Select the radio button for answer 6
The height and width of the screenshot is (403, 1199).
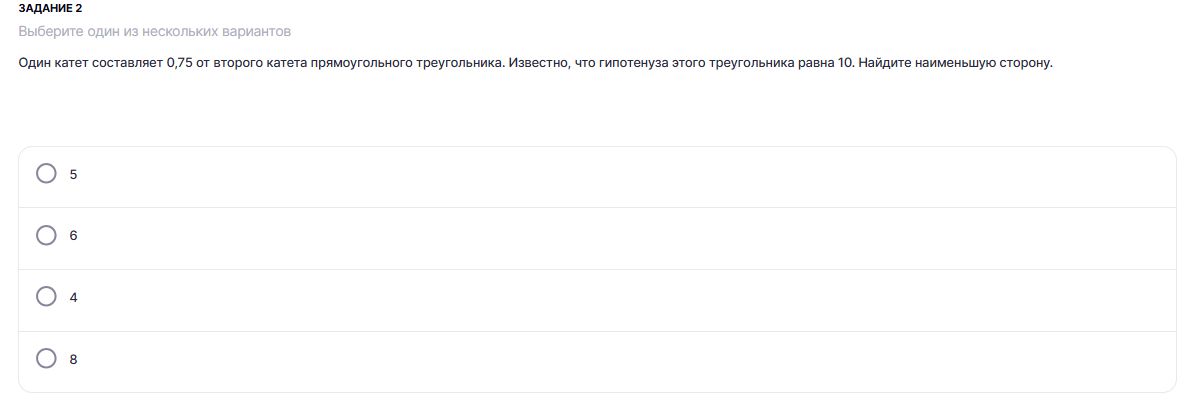[x=46, y=236]
